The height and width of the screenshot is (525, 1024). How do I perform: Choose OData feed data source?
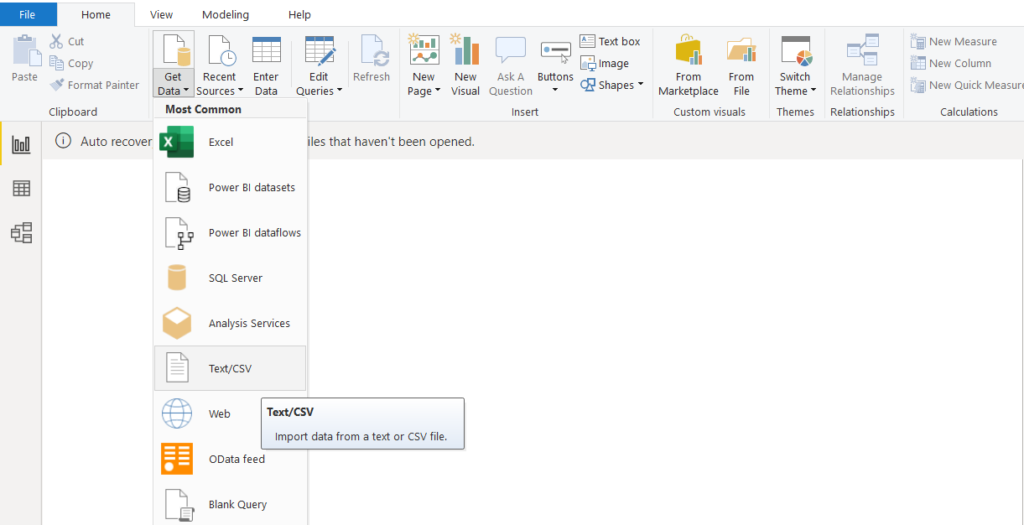[x=230, y=459]
